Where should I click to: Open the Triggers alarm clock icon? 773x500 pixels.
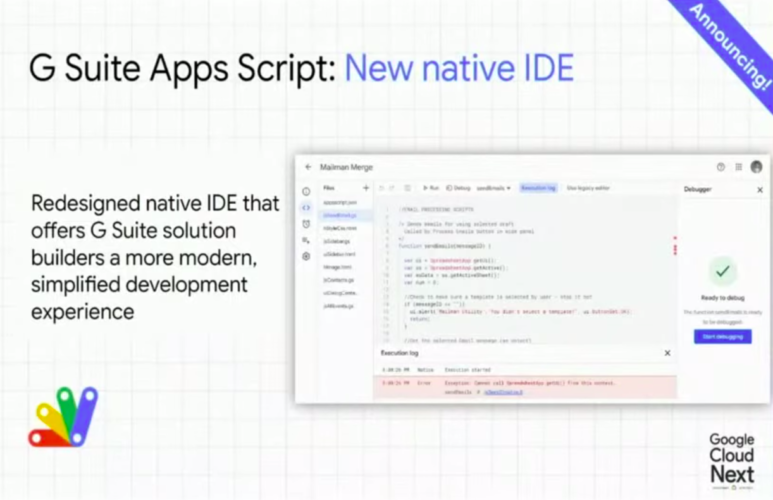tap(306, 224)
